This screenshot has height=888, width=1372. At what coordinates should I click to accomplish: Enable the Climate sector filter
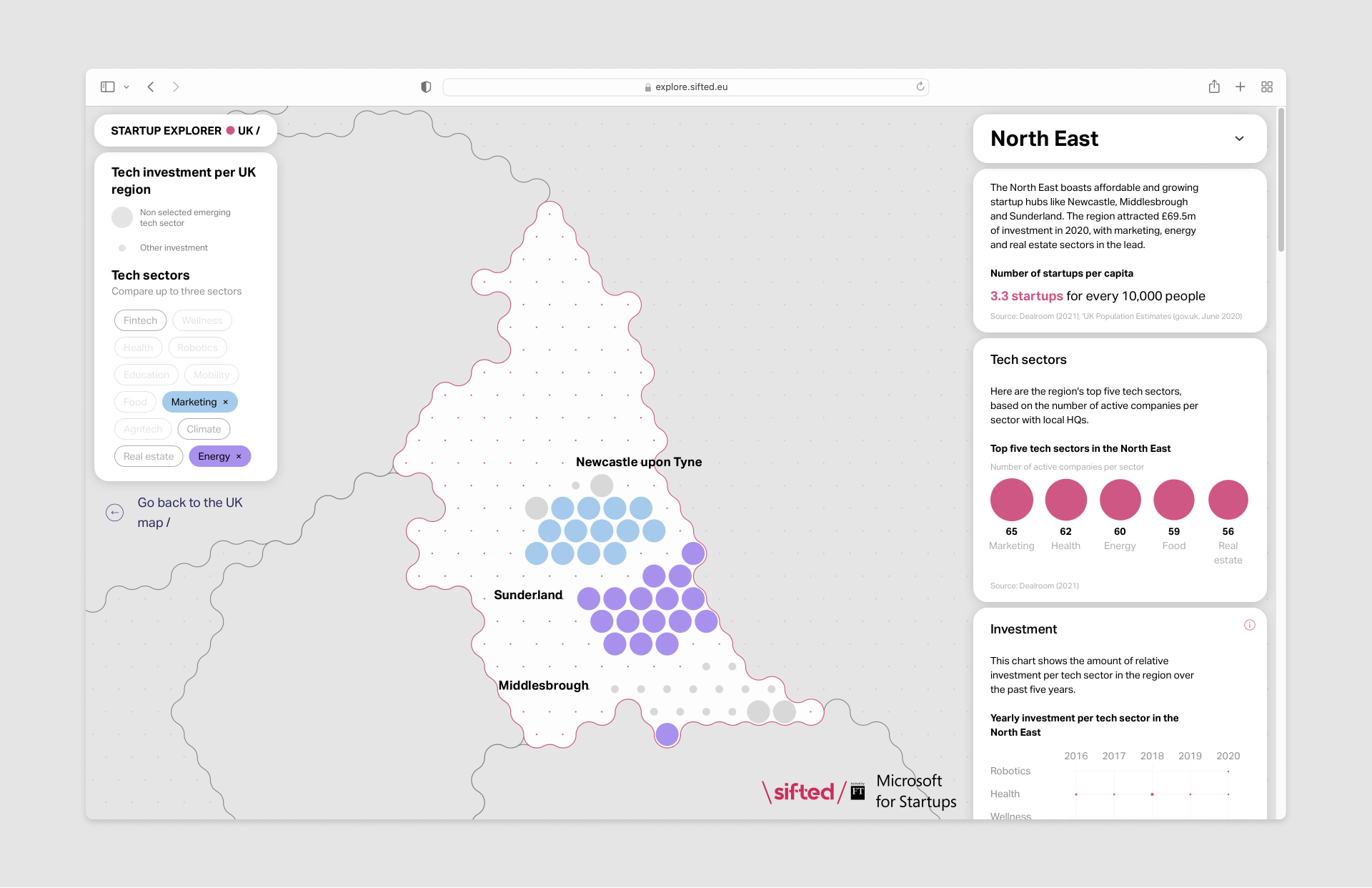click(x=204, y=428)
